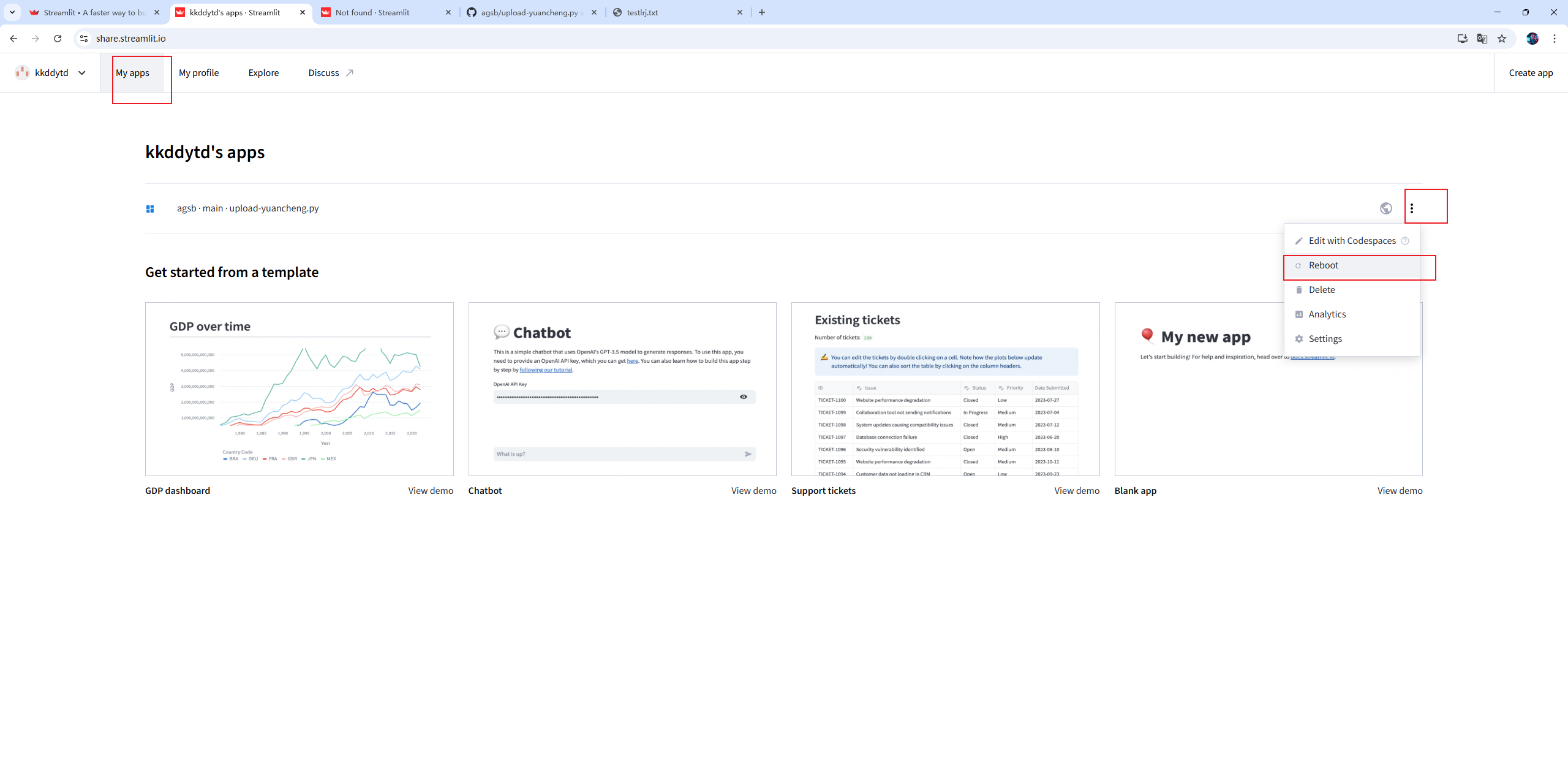Close the kkddytd's apps browser tab
The height and width of the screenshot is (766, 1568).
point(303,12)
